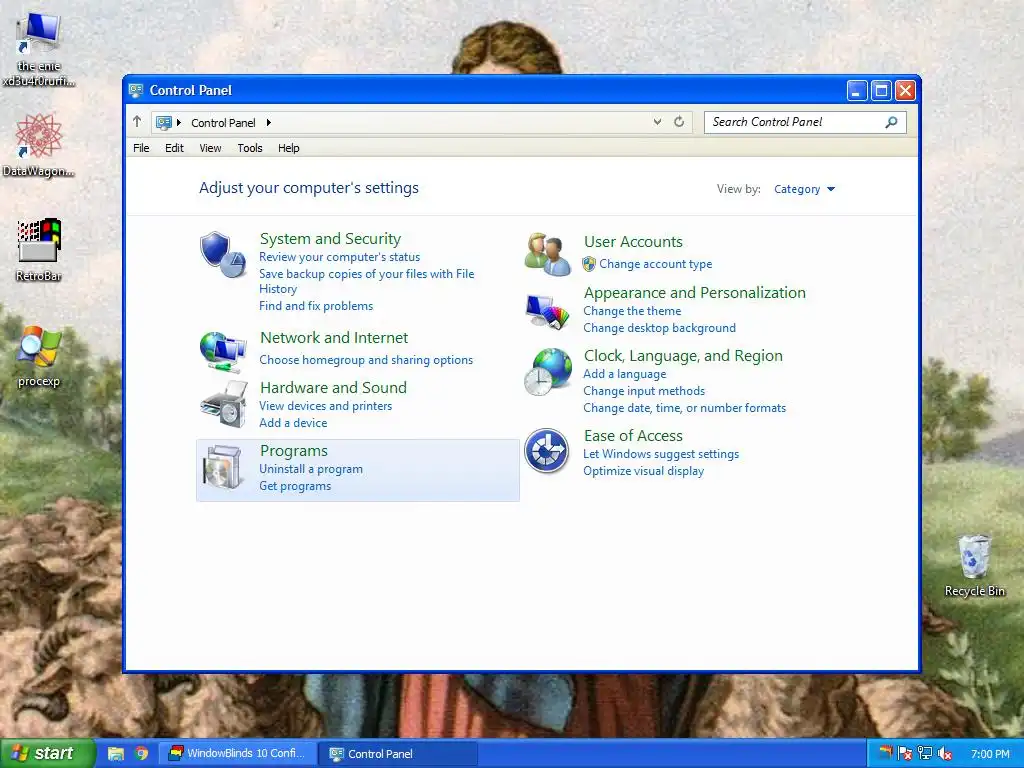Select the DataWagon desktop shortcut

point(39,145)
